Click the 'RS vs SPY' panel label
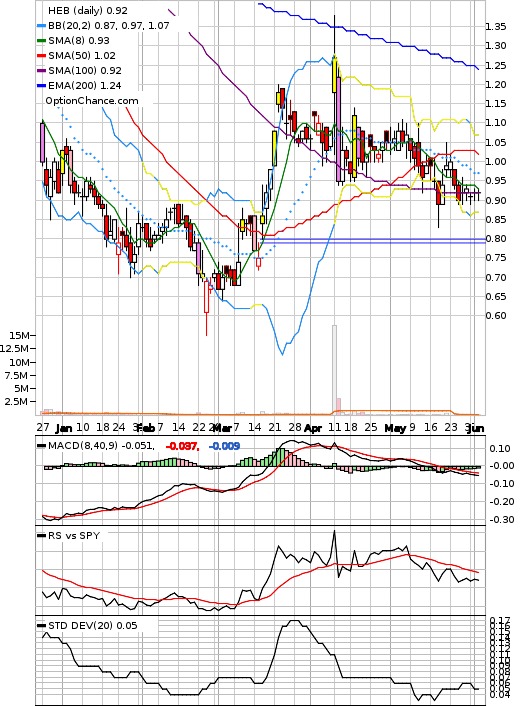526x706 pixels. [x=74, y=536]
